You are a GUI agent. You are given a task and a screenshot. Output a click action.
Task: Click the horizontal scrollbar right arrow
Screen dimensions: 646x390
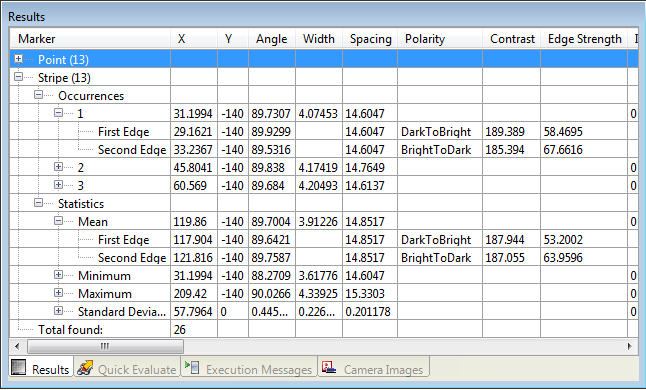630,346
